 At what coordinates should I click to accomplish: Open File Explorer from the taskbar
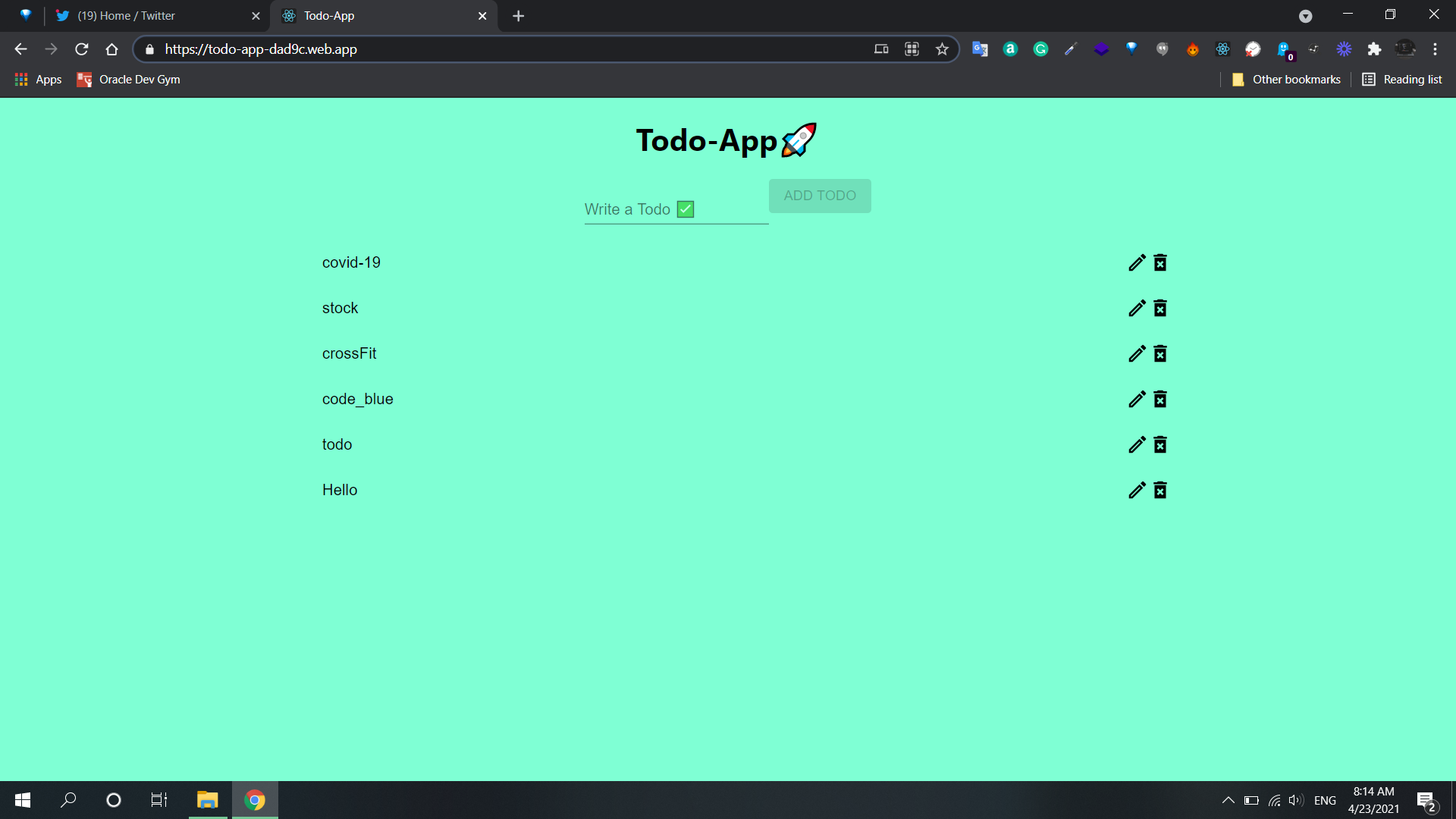207,800
